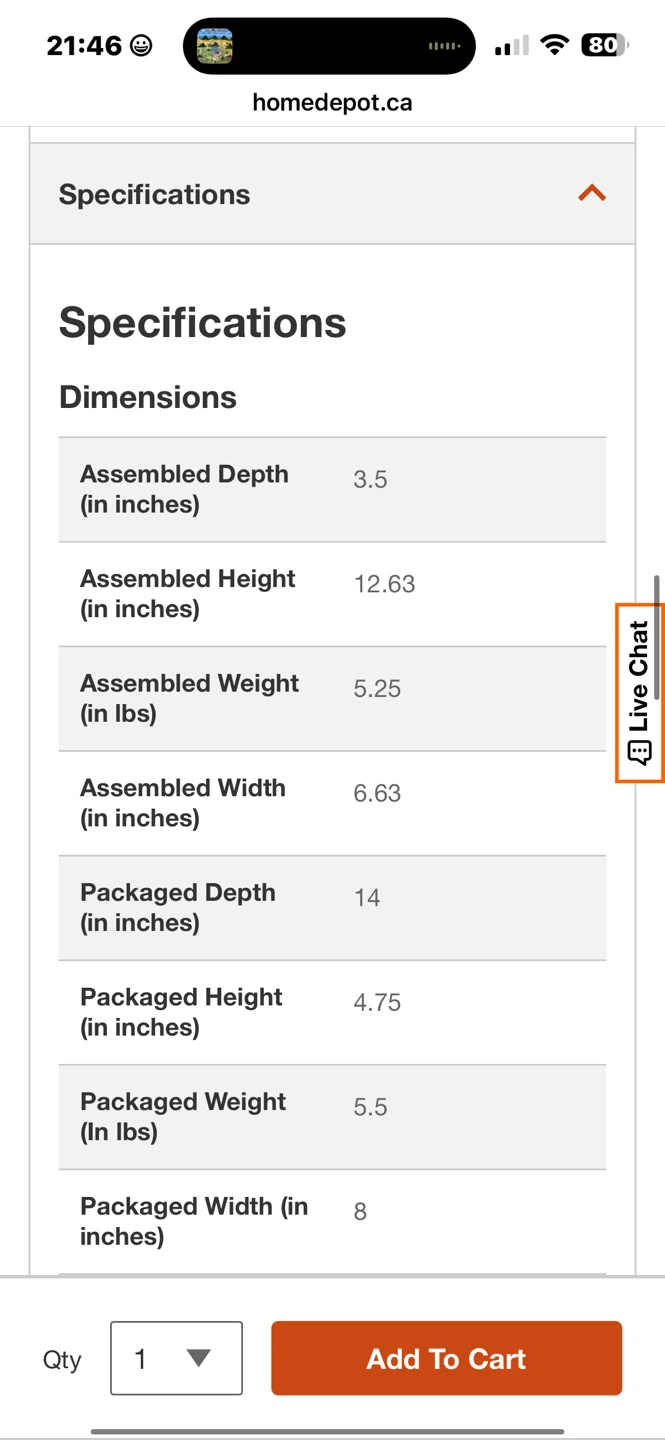Select the Assembled Depth row
665x1440 pixels.
332,490
